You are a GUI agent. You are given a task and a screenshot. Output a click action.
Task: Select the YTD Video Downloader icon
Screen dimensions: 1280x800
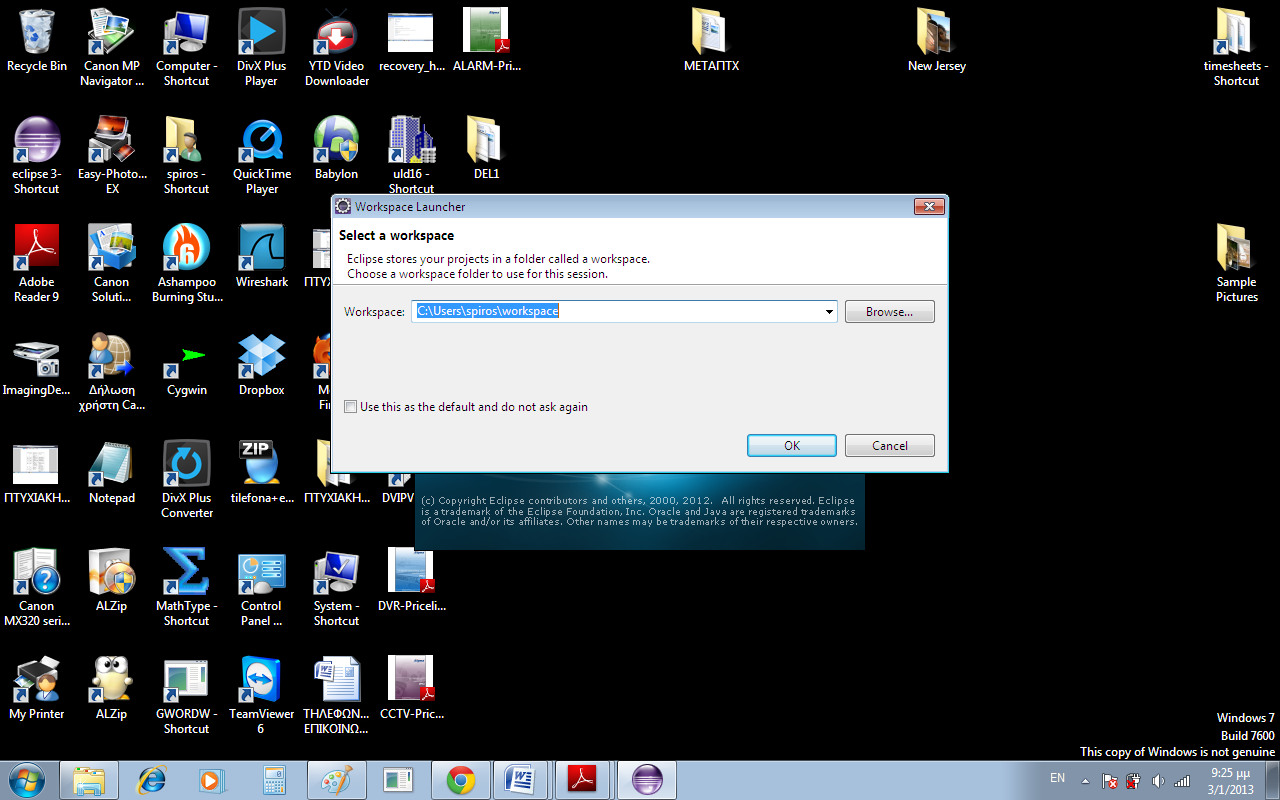(337, 48)
